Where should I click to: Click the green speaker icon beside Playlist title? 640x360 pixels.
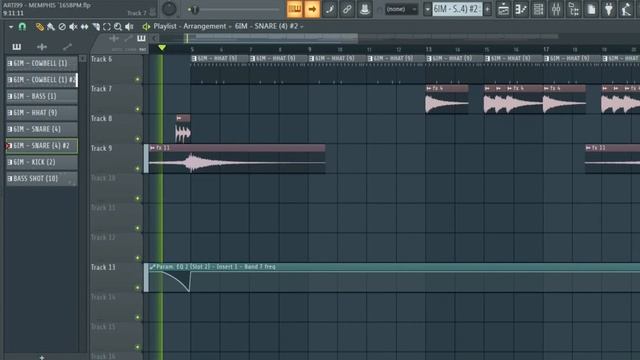tap(146, 27)
